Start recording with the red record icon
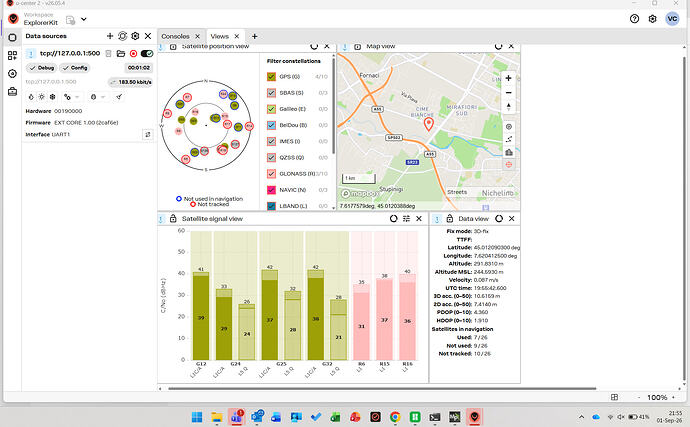 [x=133, y=54]
